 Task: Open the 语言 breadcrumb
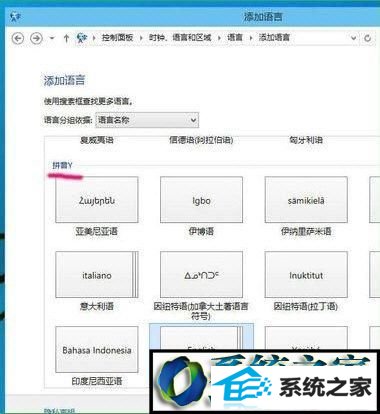[235, 37]
